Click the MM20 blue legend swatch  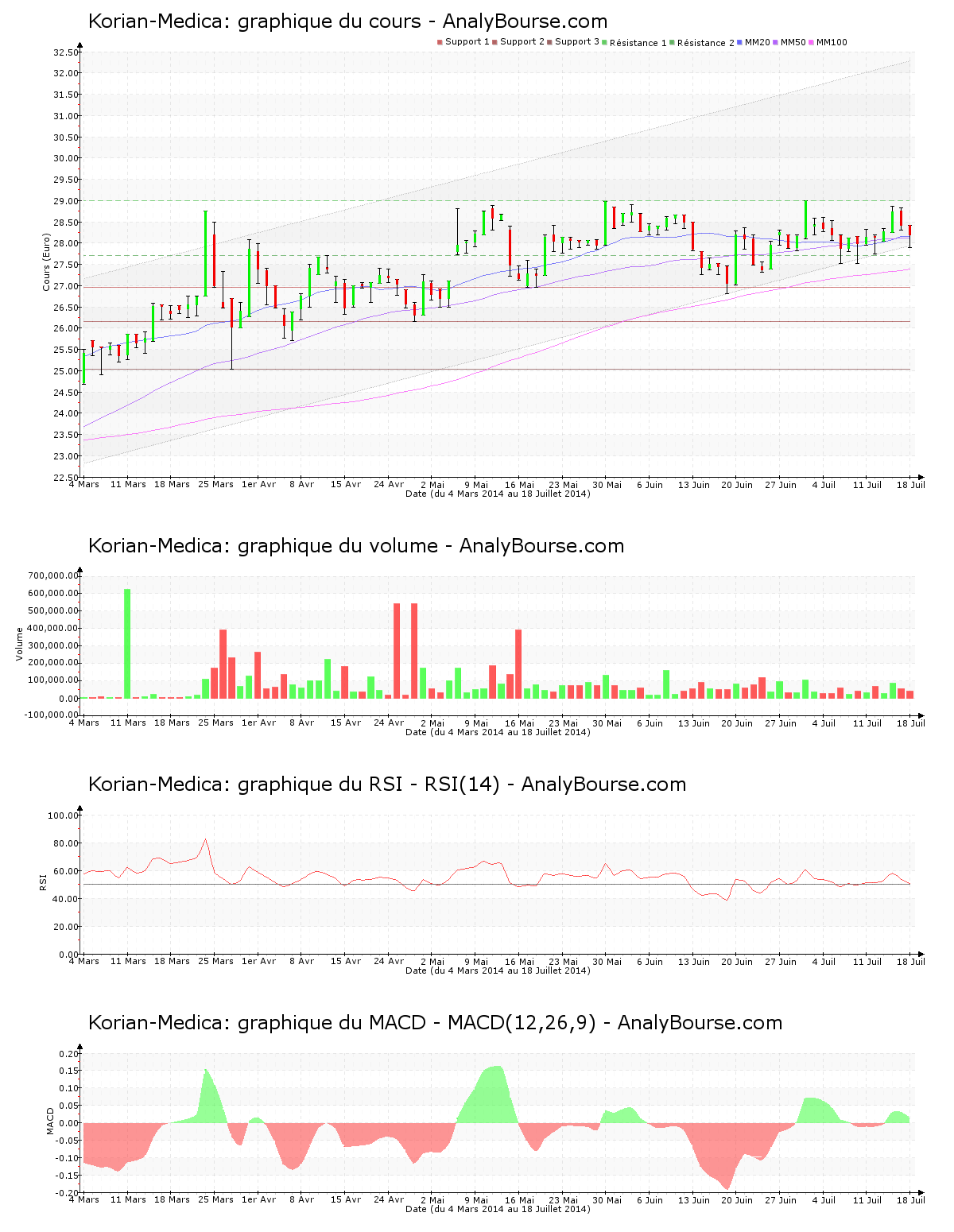[740, 42]
